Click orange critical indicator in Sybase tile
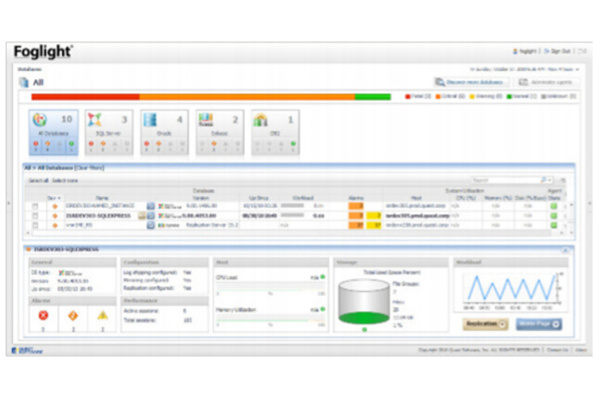Image resolution: width=600 pixels, height=400 pixels. click(x=214, y=144)
